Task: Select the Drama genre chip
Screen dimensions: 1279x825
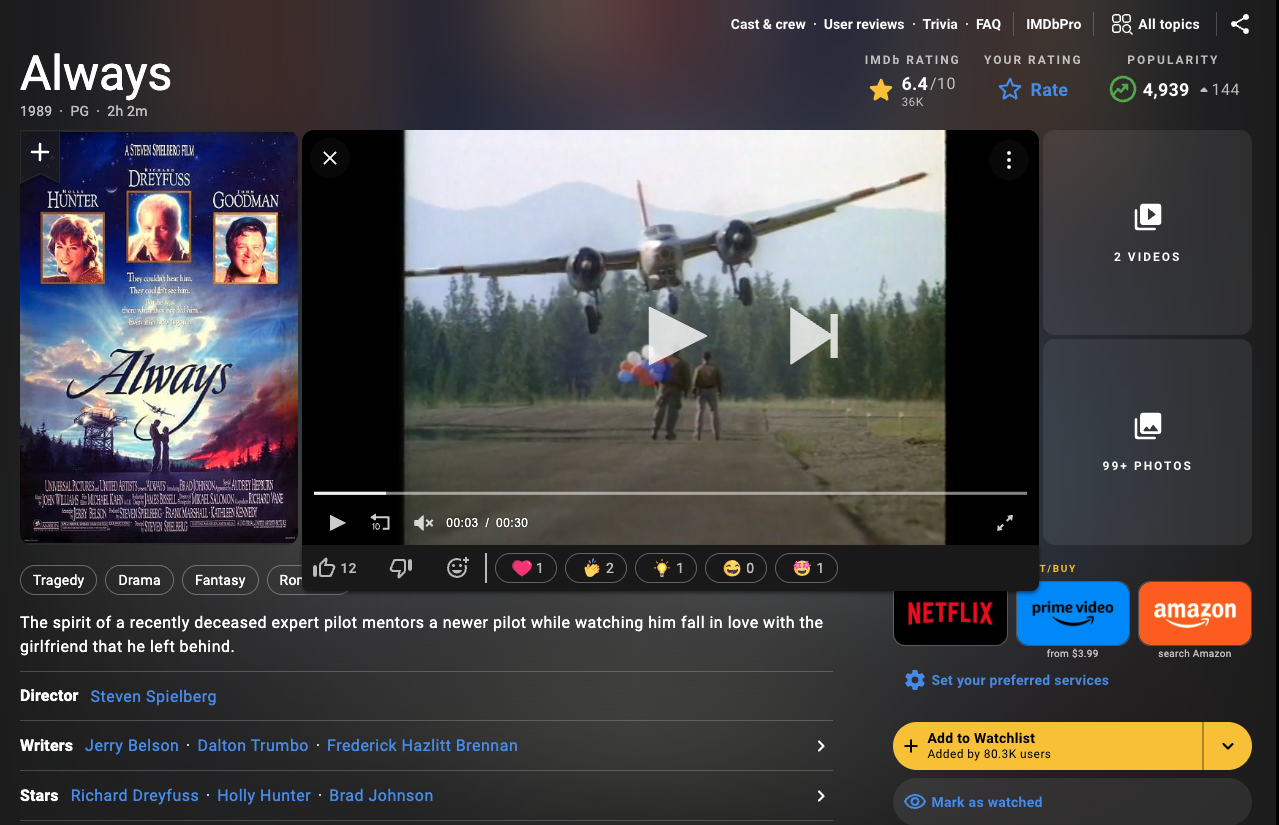Action: 139,580
